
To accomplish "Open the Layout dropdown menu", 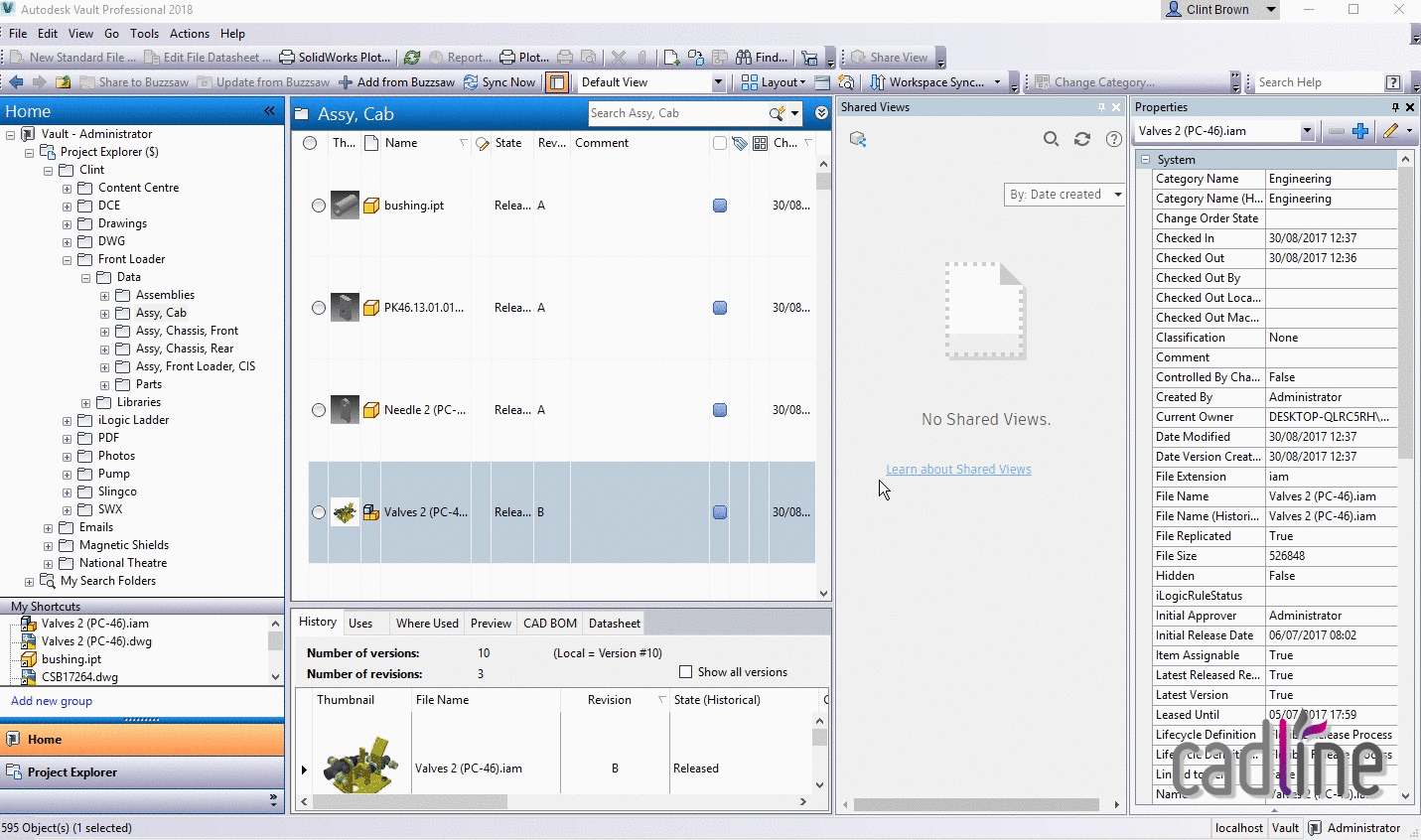I will click(x=774, y=82).
